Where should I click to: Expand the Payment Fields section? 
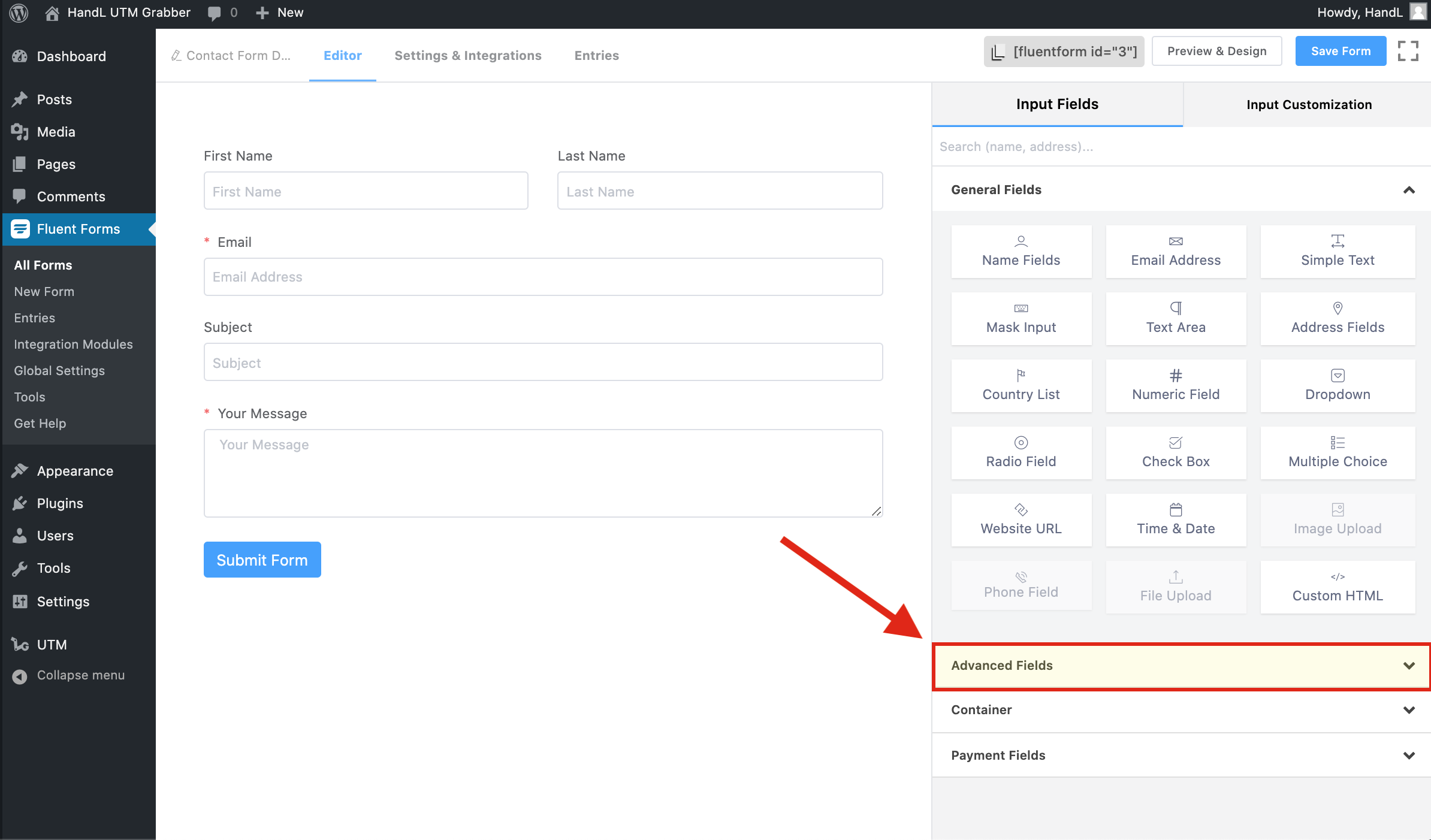(x=1181, y=756)
